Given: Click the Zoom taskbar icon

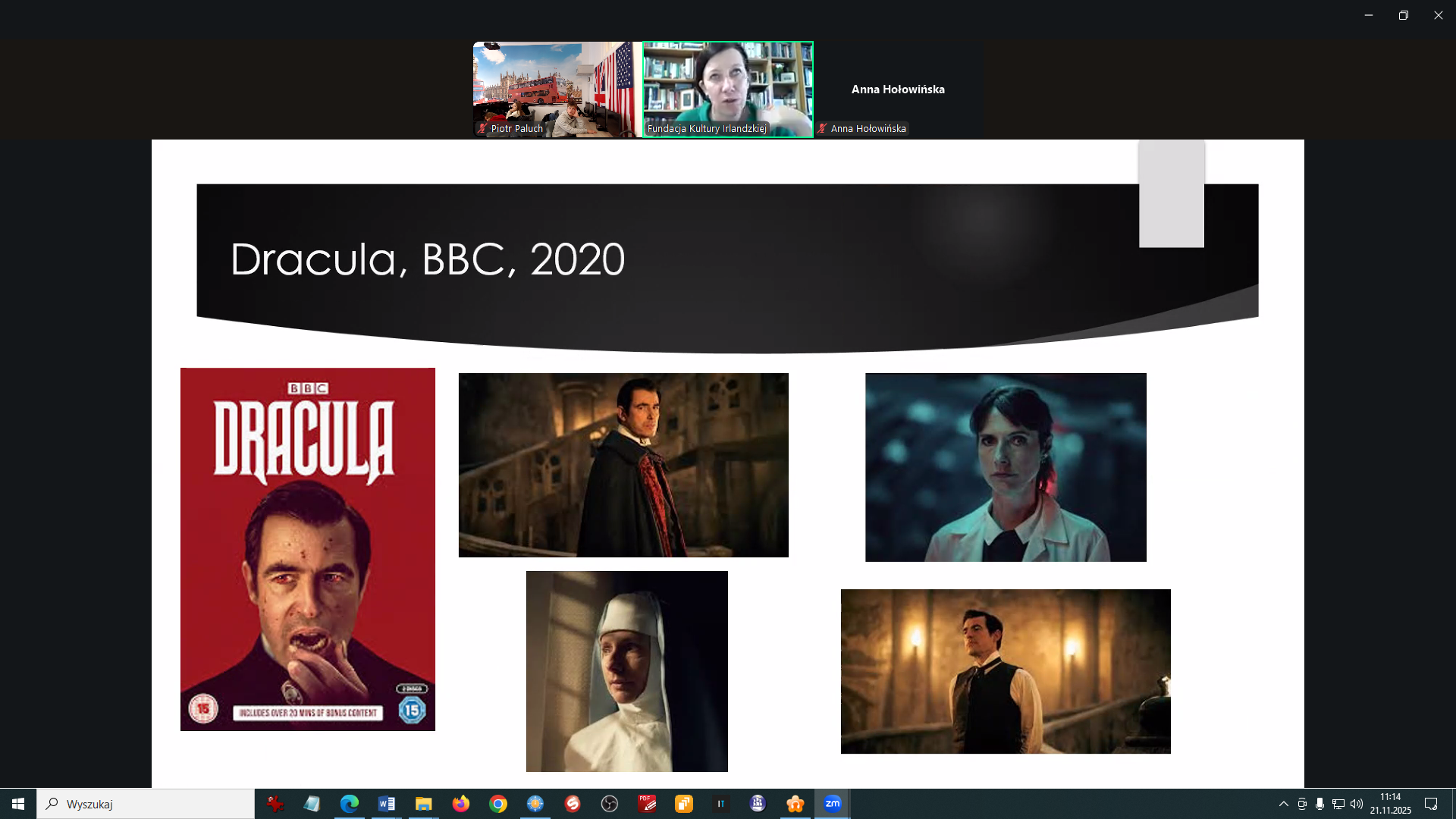Looking at the screenshot, I should (832, 804).
